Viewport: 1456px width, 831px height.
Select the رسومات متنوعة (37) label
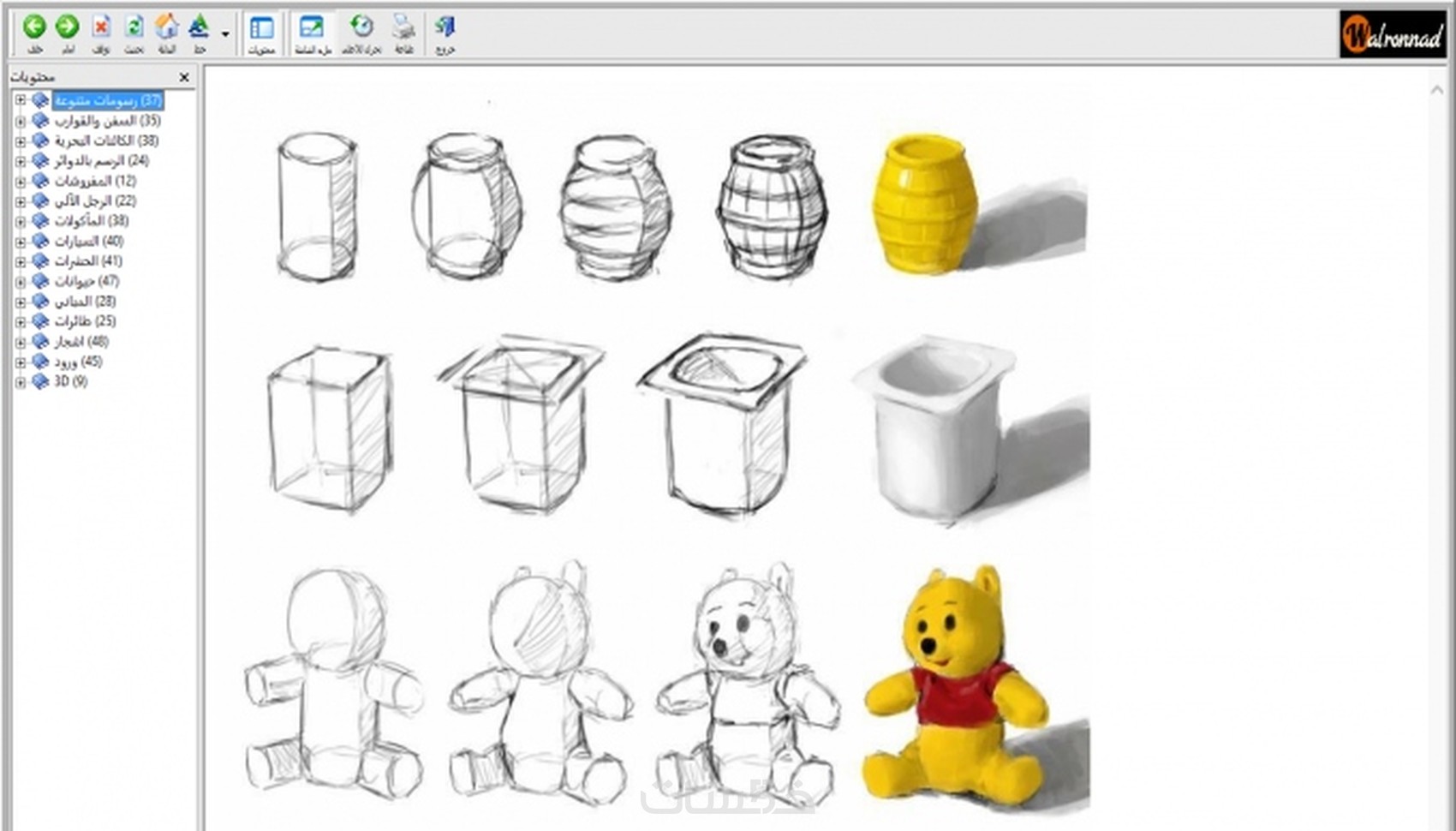click(108, 100)
